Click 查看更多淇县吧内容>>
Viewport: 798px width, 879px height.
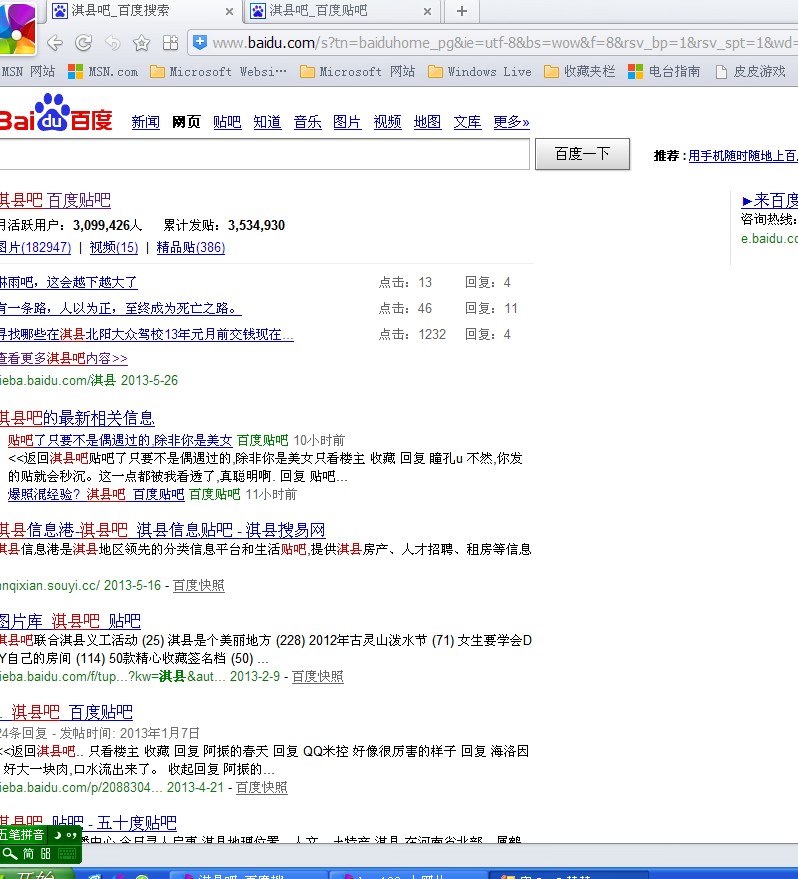point(63,358)
